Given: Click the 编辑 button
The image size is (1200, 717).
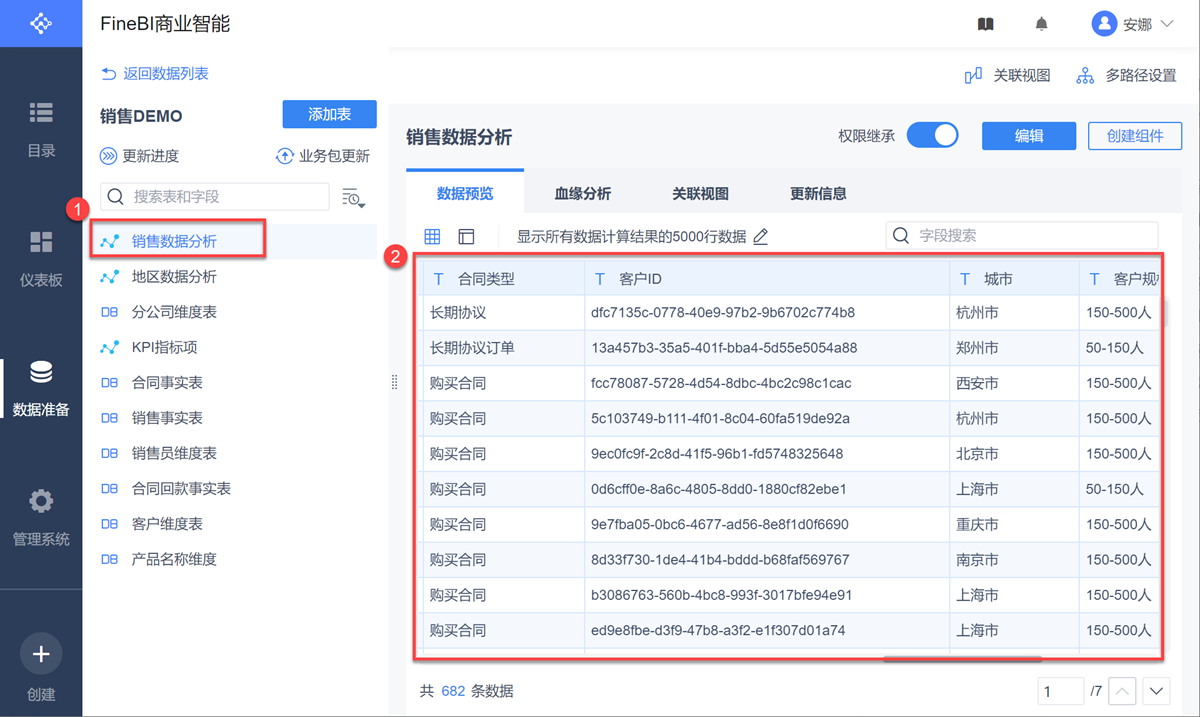Looking at the screenshot, I should tap(1029, 136).
